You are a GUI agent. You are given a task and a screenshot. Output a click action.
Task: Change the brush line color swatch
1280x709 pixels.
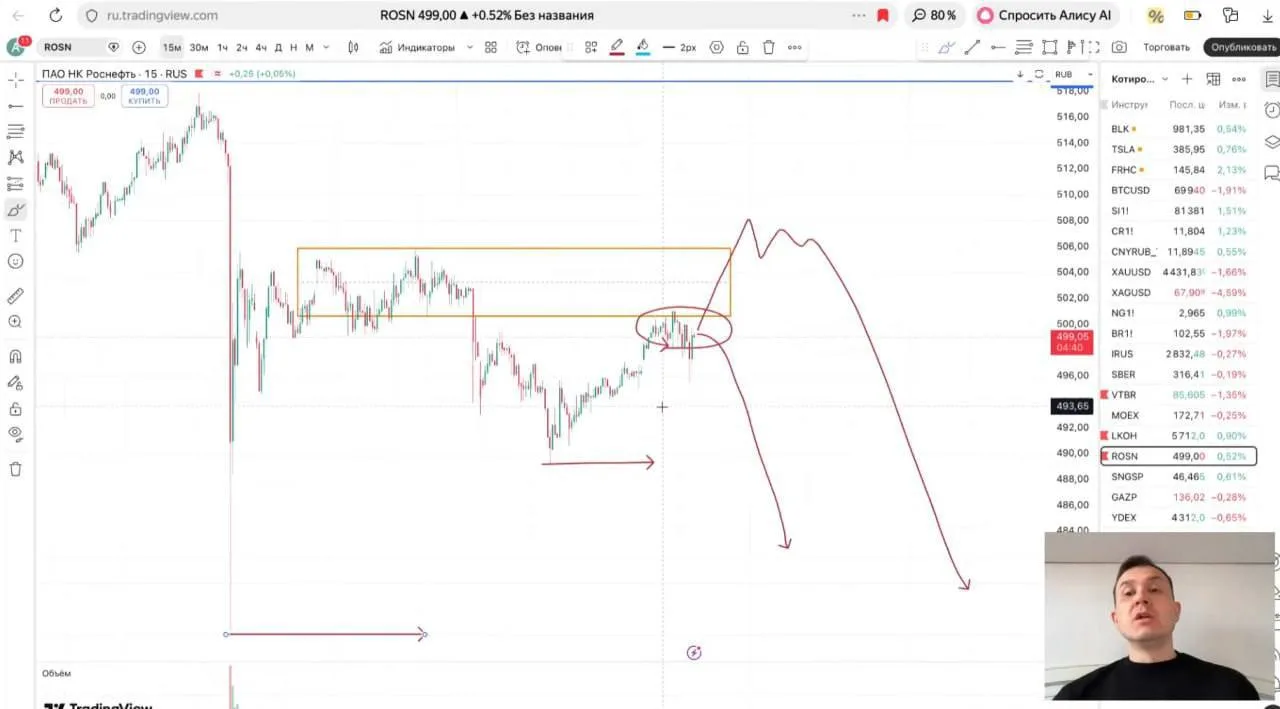[617, 47]
